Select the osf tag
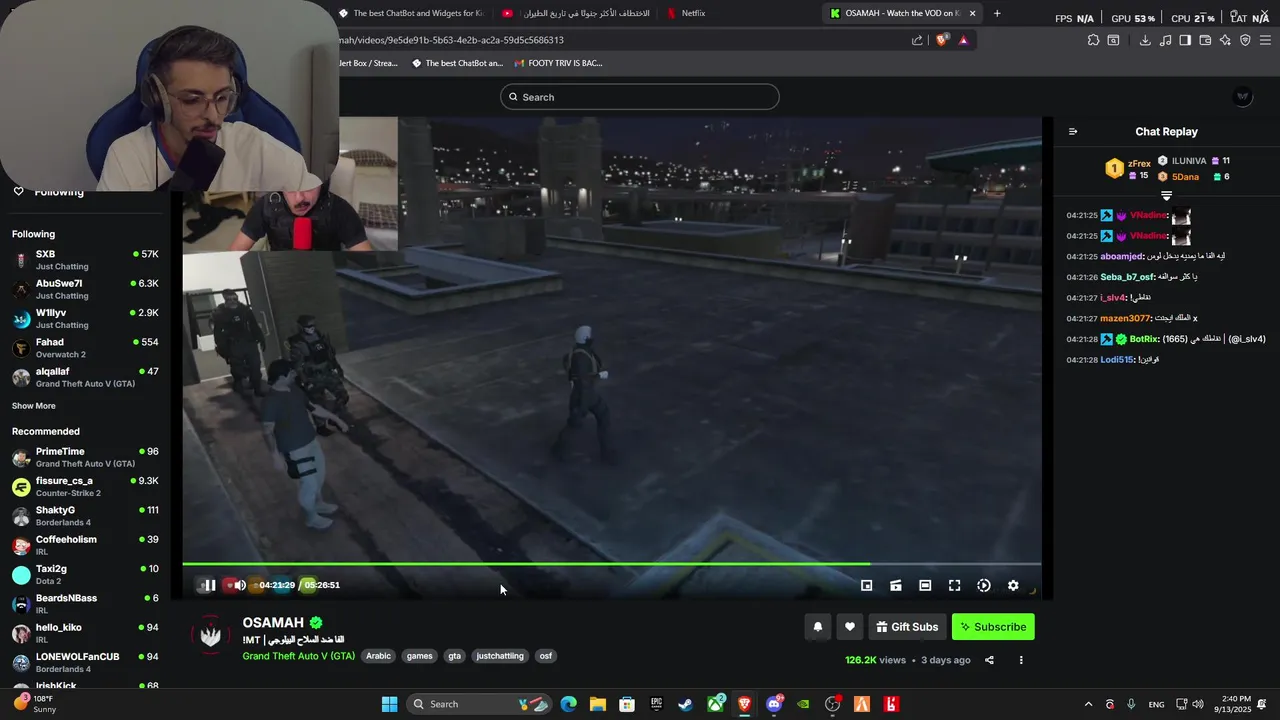This screenshot has height=720, width=1280. [545, 656]
